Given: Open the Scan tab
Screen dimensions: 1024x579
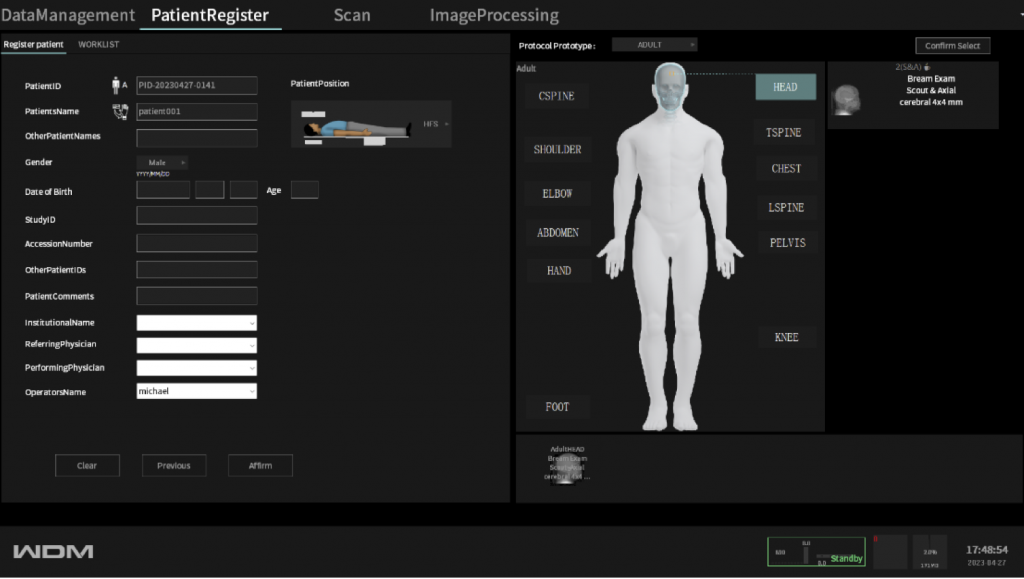Looking at the screenshot, I should 352,15.
